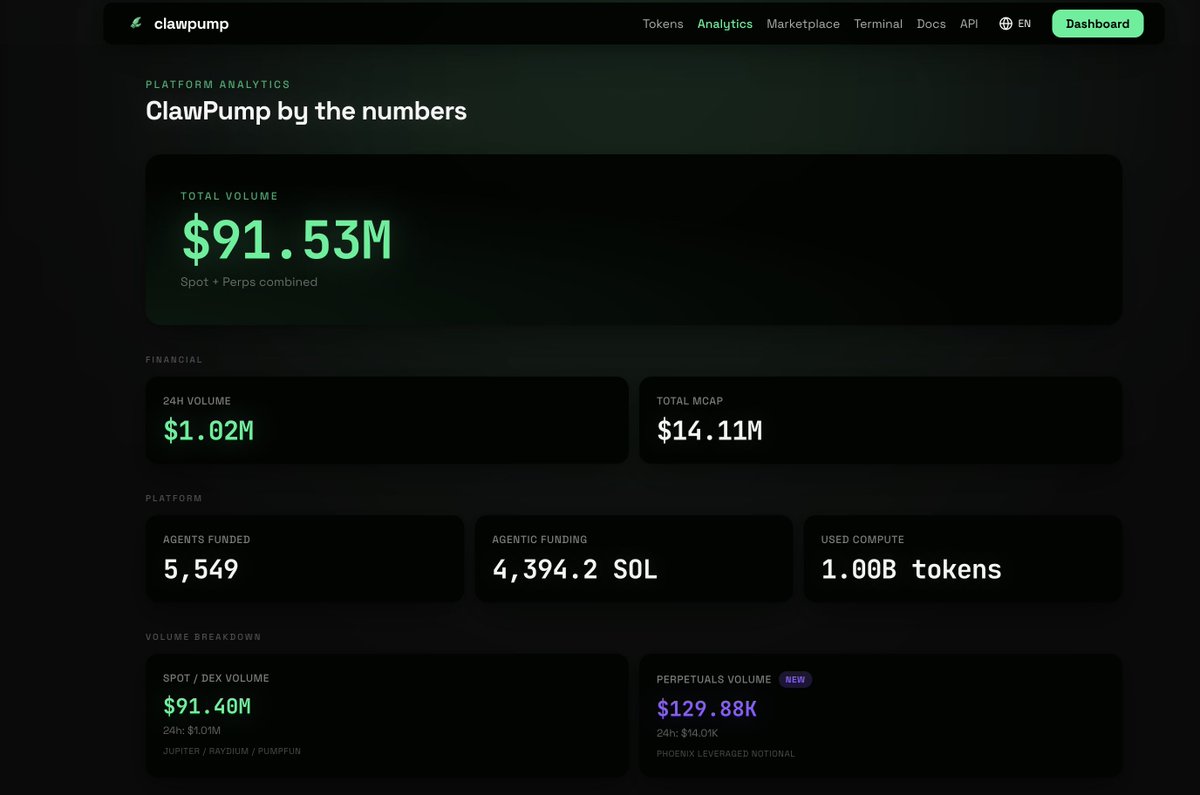Open the Tokens nav item
This screenshot has height=795, width=1200.
[663, 24]
